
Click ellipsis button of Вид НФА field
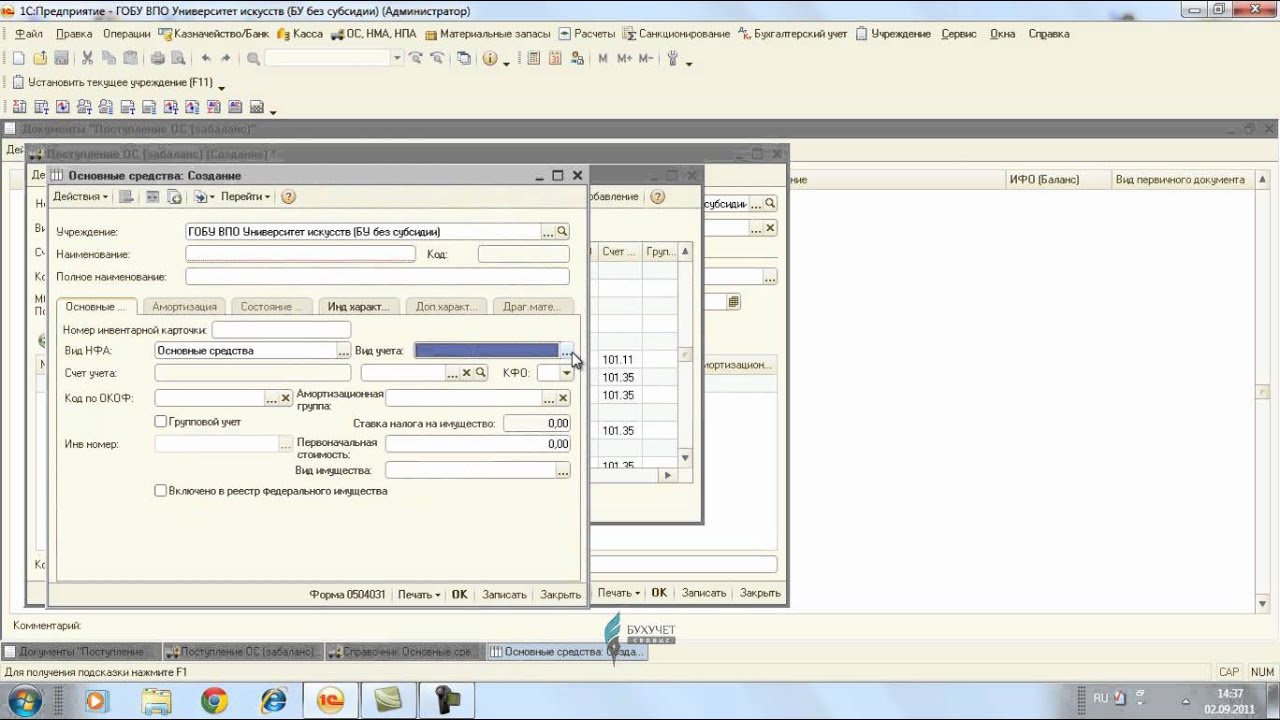(344, 351)
